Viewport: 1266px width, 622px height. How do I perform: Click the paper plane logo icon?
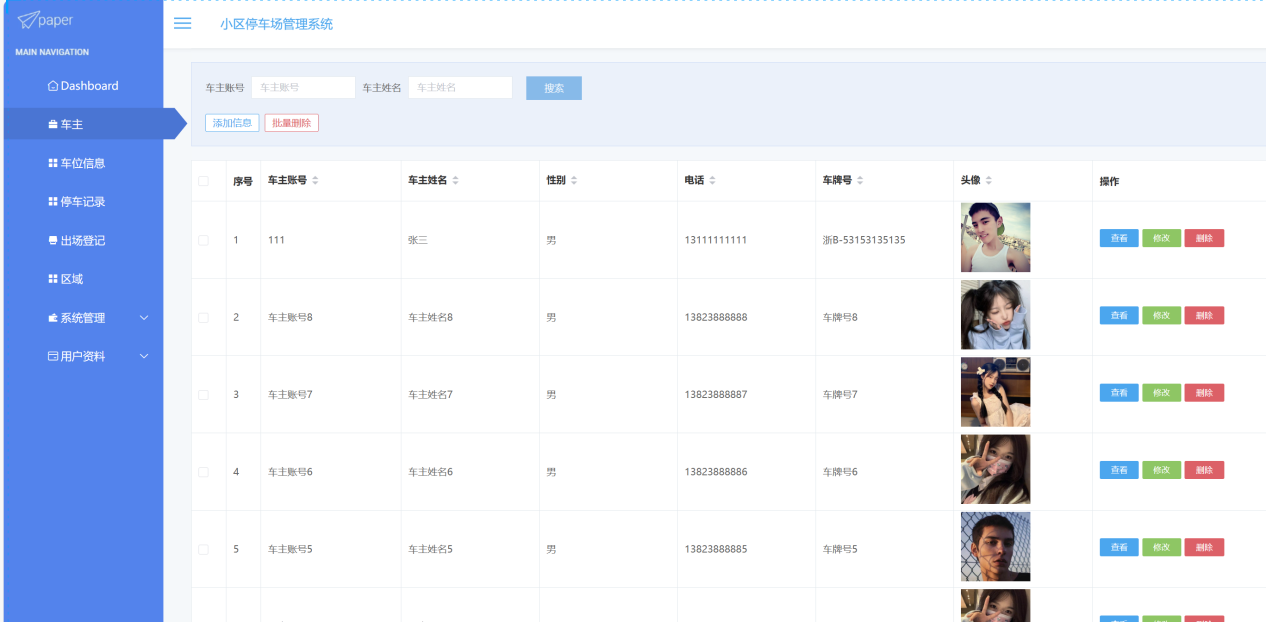point(27,20)
